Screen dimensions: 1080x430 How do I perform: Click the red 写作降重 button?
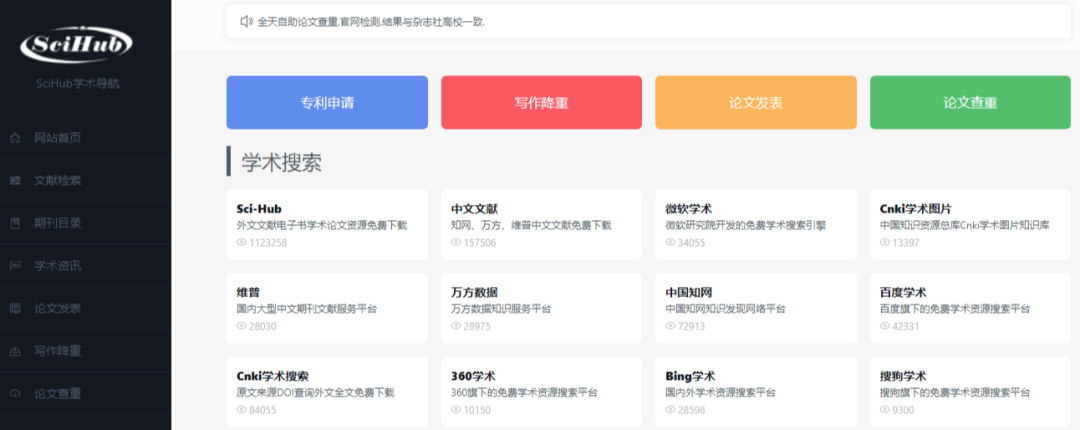pos(541,103)
